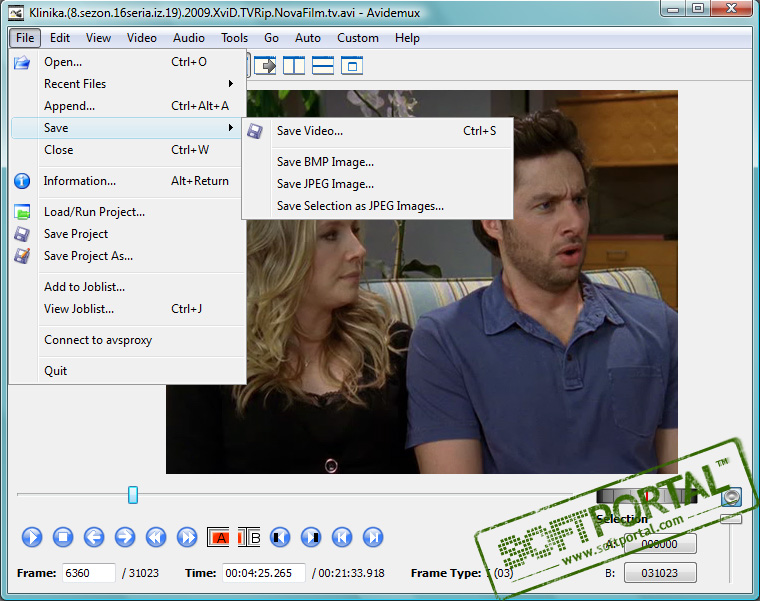
Task: Open Information... dialog entry
Action: pyautogui.click(x=127, y=181)
